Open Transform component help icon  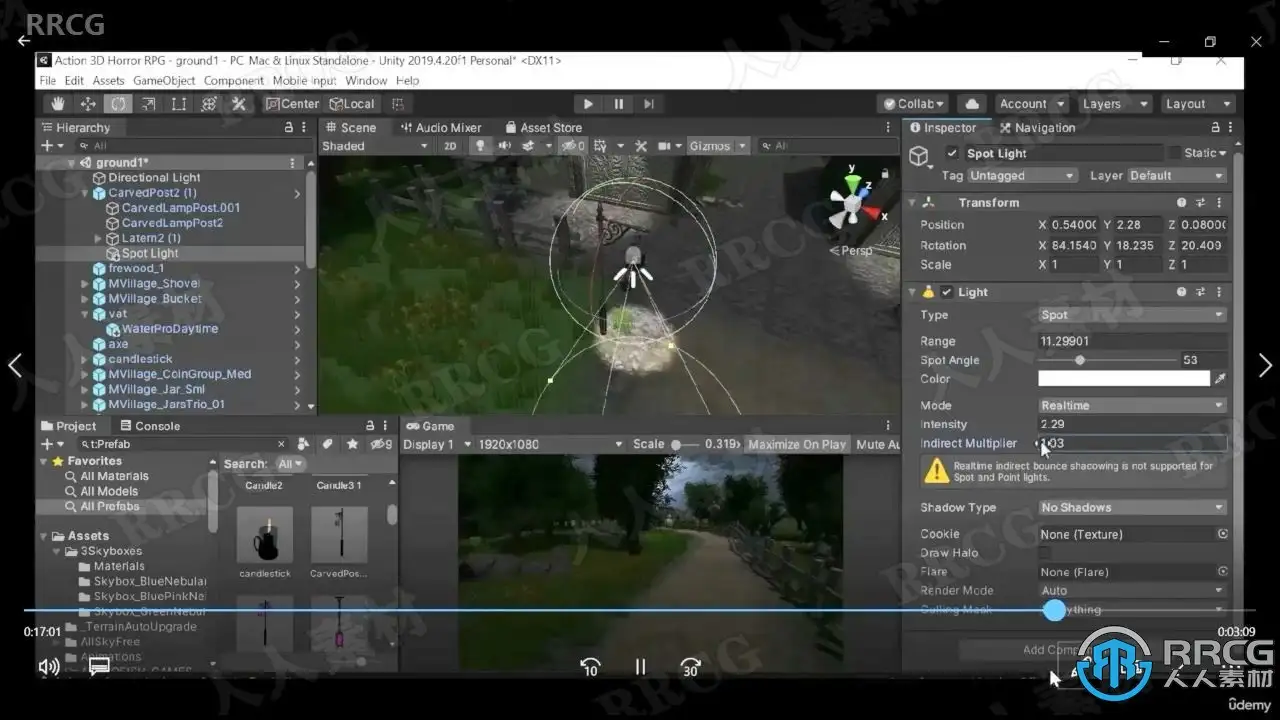click(1181, 203)
